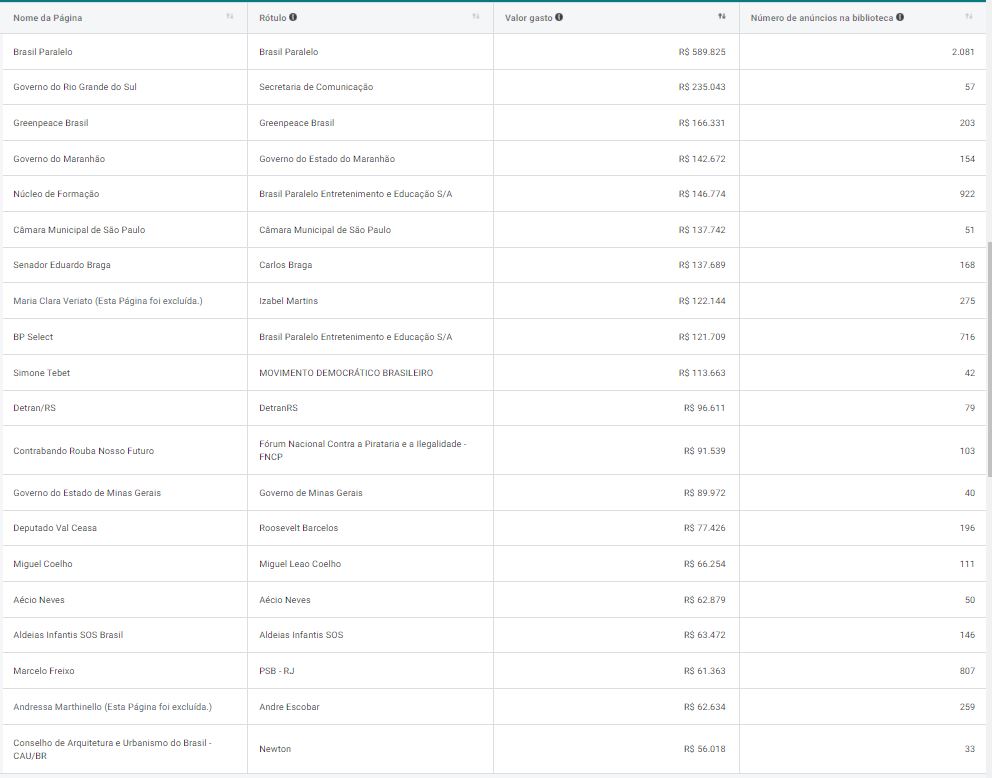Select BP Select page name
Viewport: 992px width, 778px height.
[33, 337]
